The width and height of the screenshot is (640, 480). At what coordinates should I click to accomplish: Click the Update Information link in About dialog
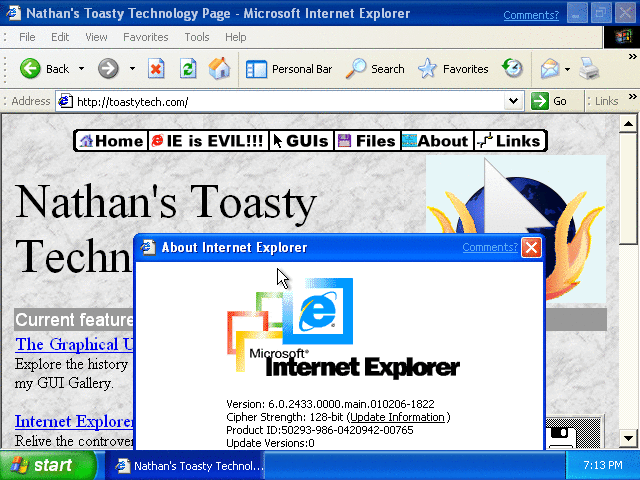tap(398, 417)
